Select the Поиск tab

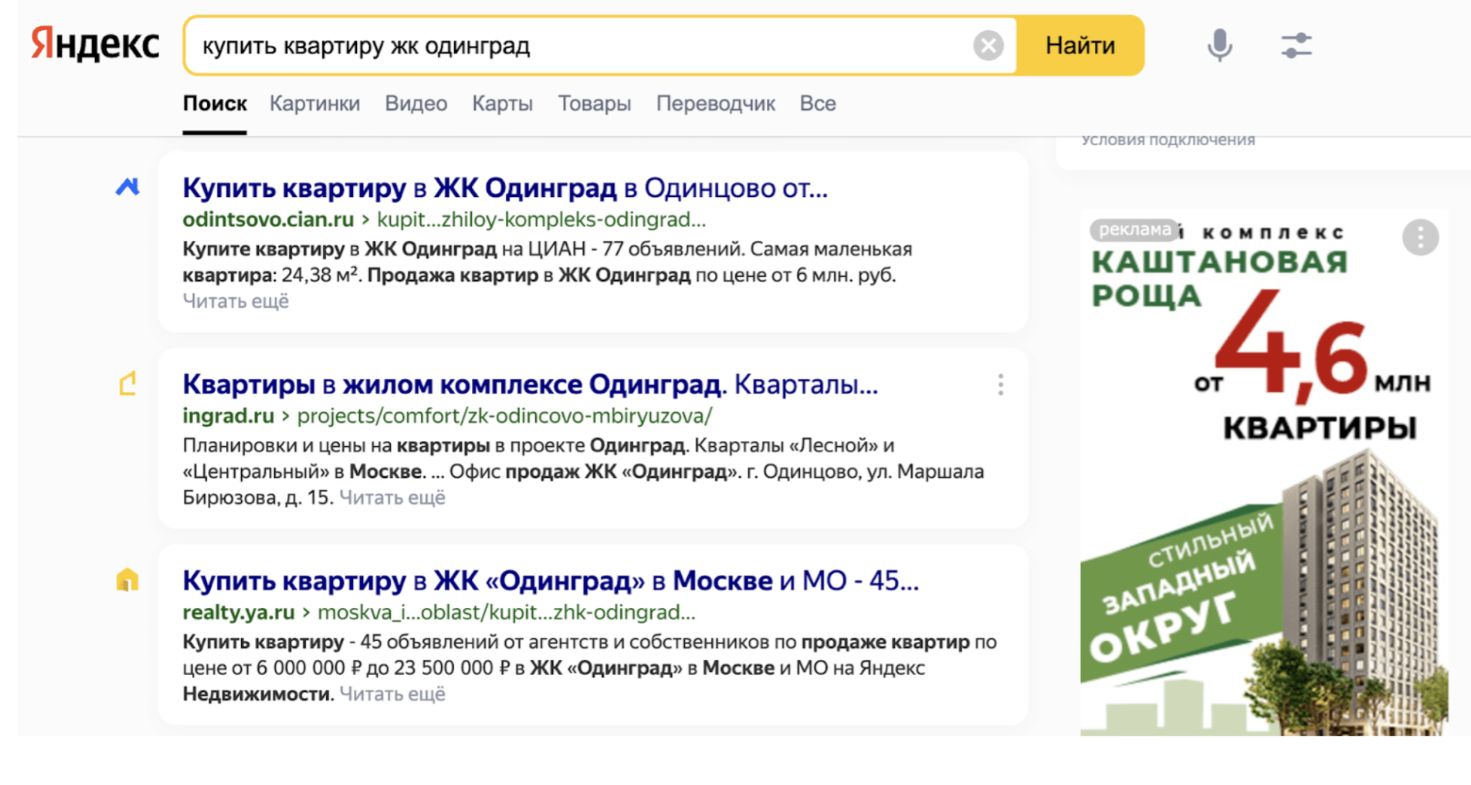[x=214, y=103]
